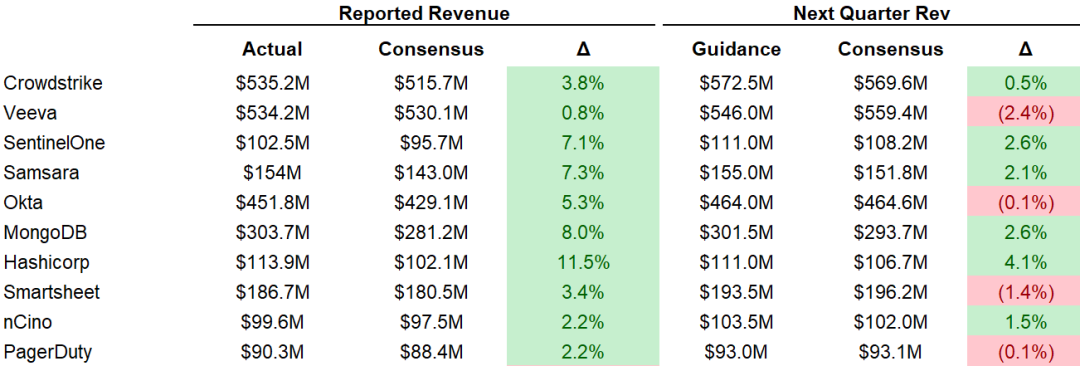Click the Guidance column header
Screen dimensions: 1080x366
click(736, 50)
